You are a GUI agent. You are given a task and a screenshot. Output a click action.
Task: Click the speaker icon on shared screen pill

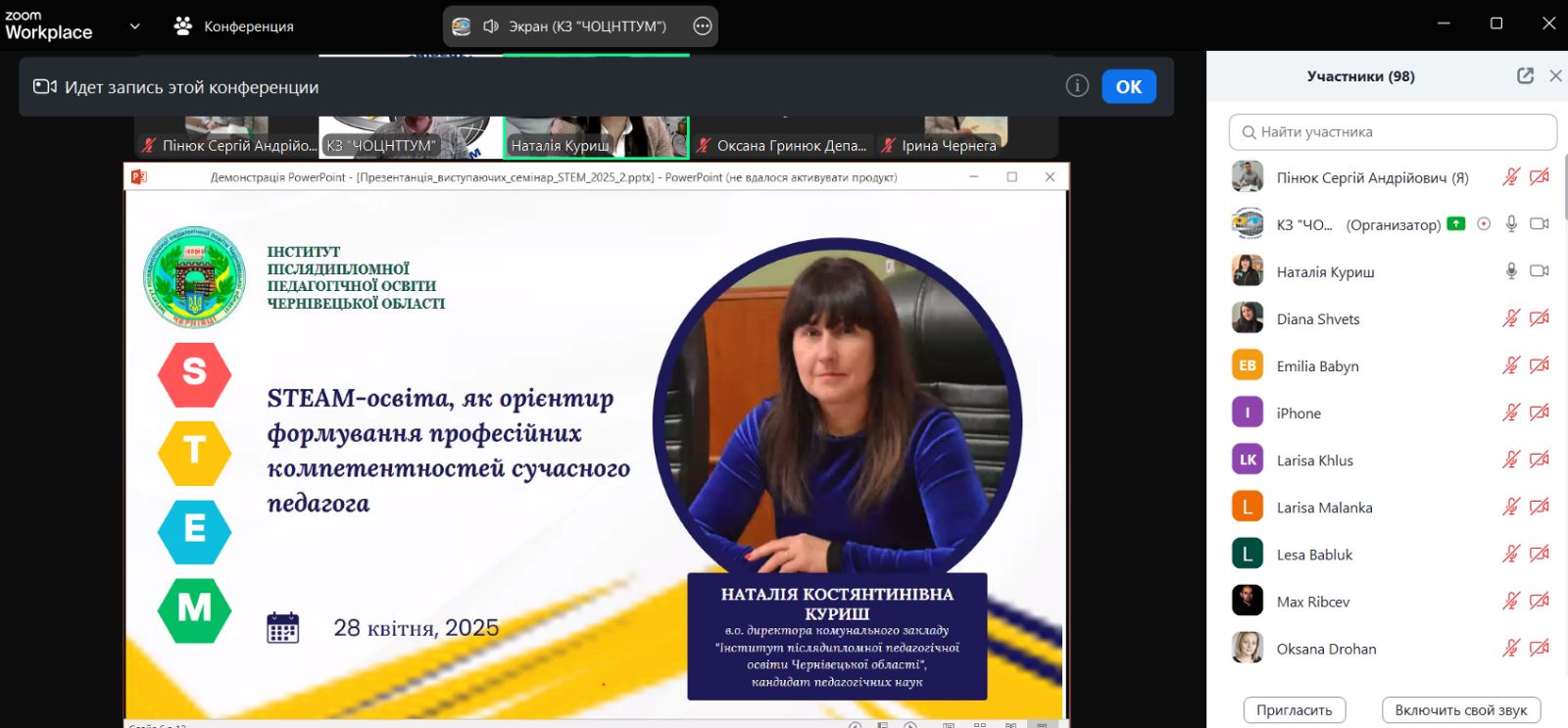click(x=491, y=26)
